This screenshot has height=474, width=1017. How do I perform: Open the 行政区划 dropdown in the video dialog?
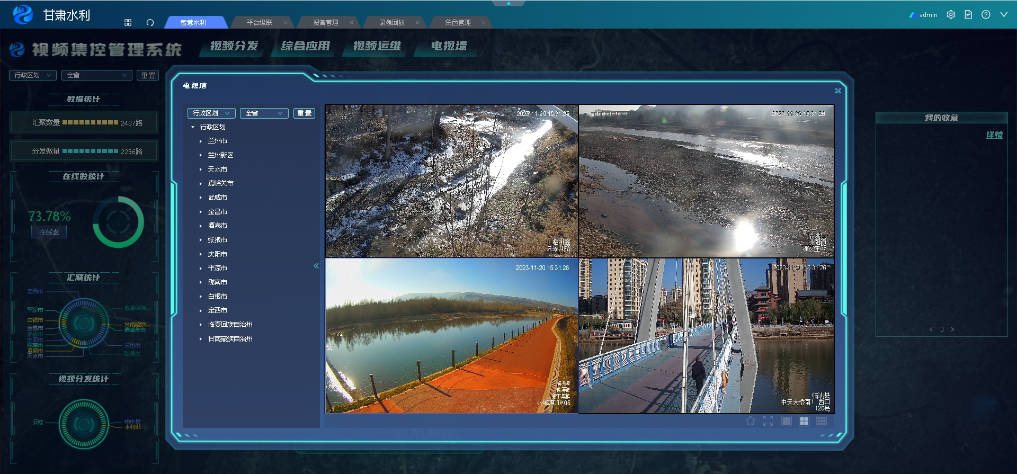click(211, 113)
